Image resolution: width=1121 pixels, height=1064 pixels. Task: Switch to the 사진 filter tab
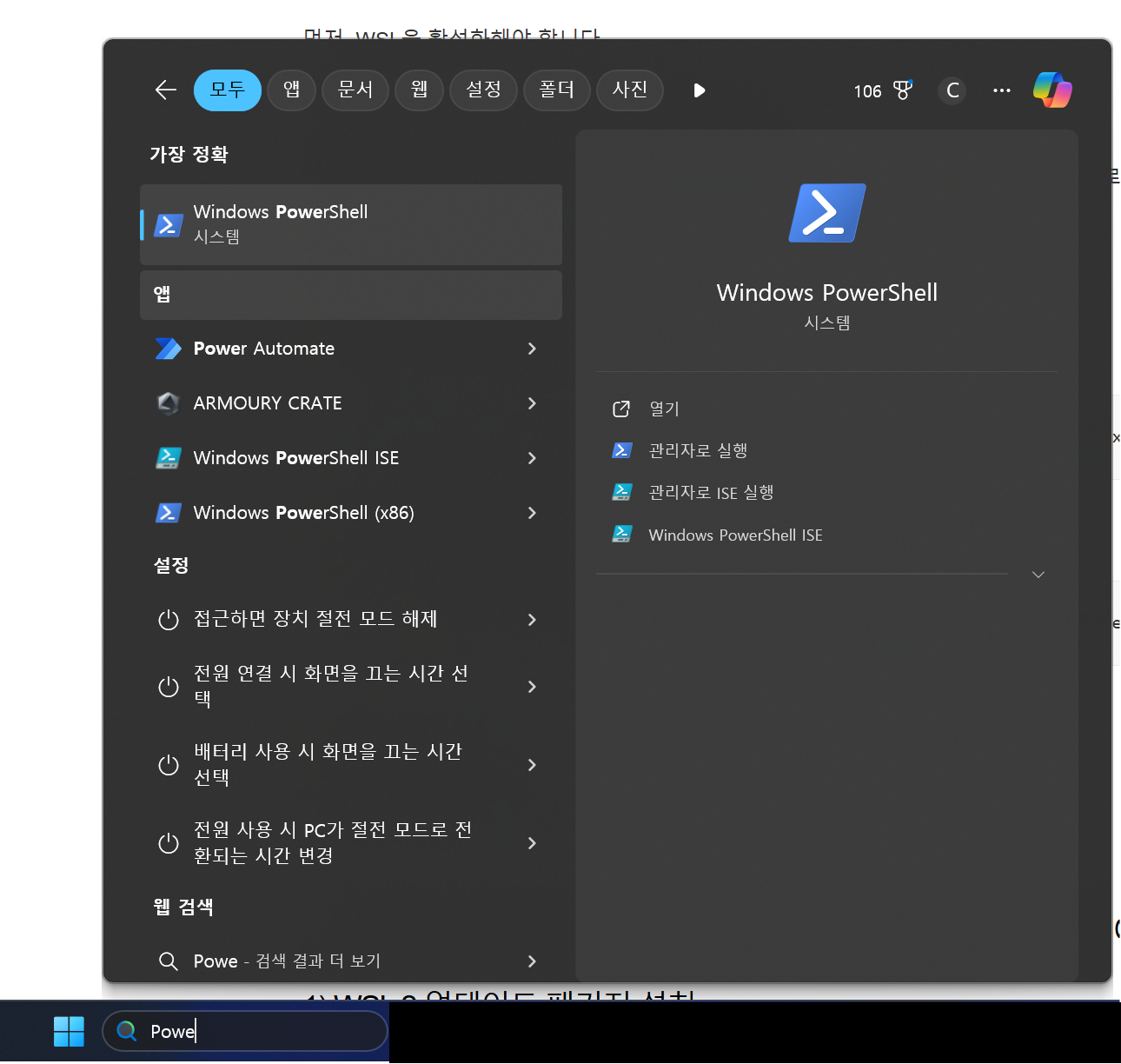click(x=630, y=90)
